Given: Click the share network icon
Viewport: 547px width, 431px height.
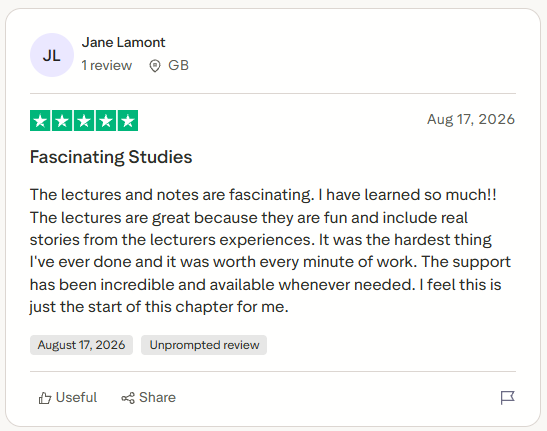Looking at the screenshot, I should (x=128, y=398).
